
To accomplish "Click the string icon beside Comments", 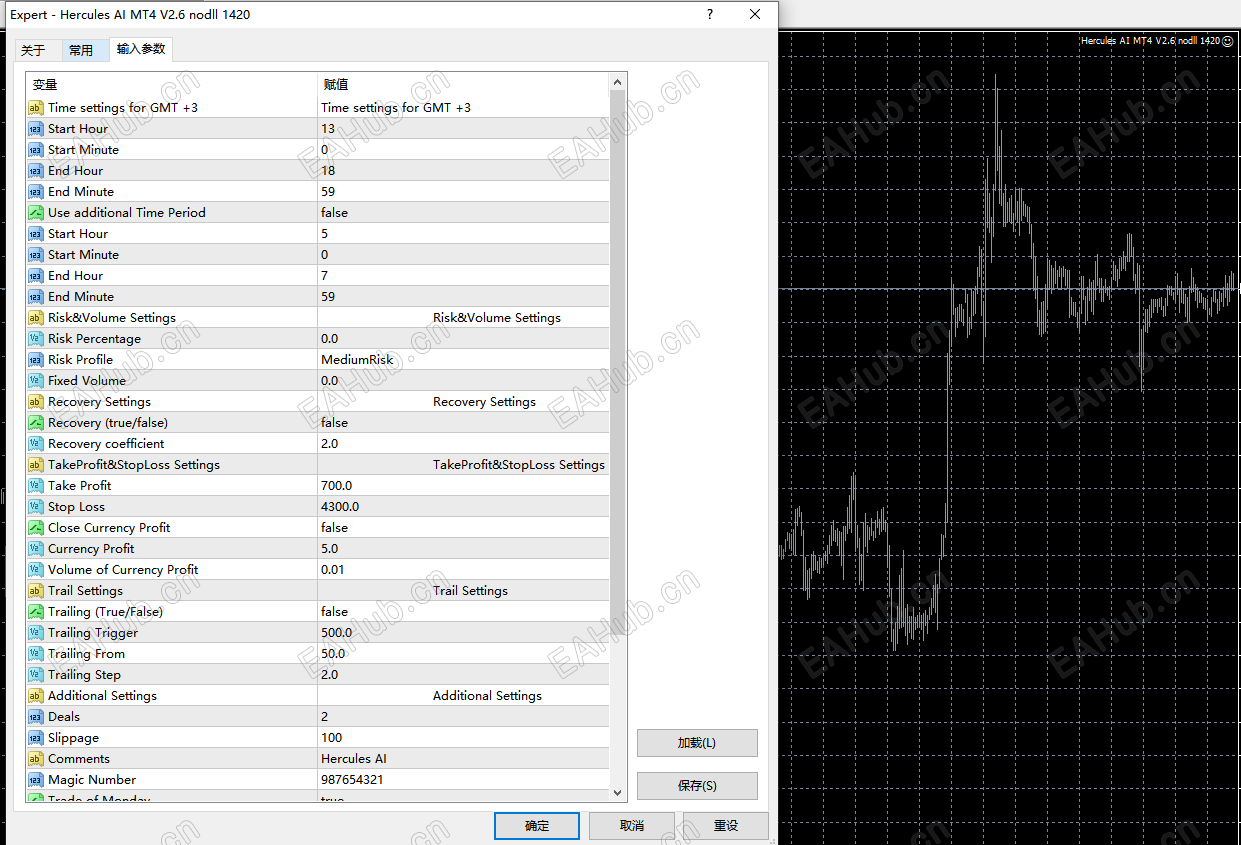I will (36, 759).
